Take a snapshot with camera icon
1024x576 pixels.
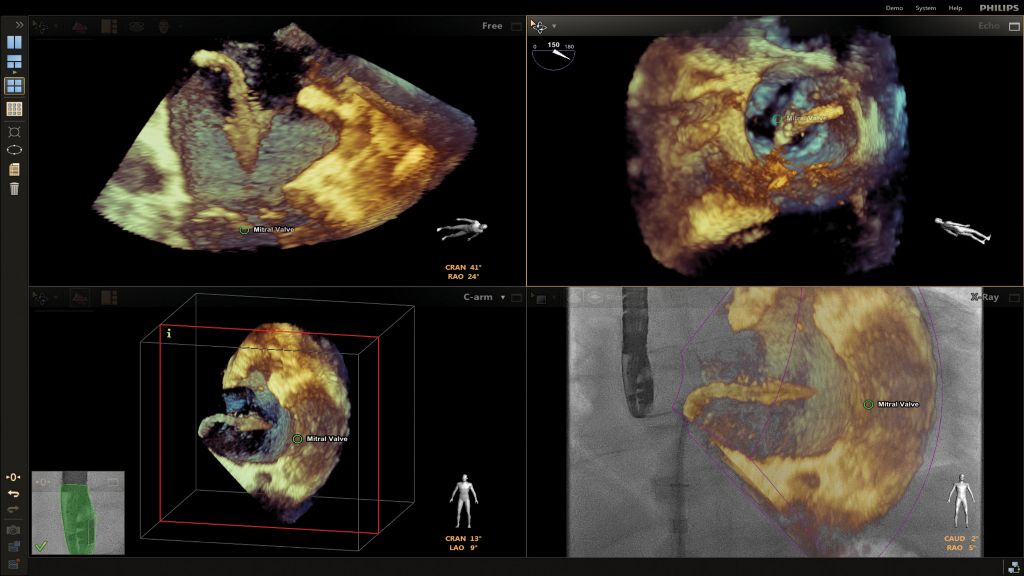pyautogui.click(x=13, y=530)
